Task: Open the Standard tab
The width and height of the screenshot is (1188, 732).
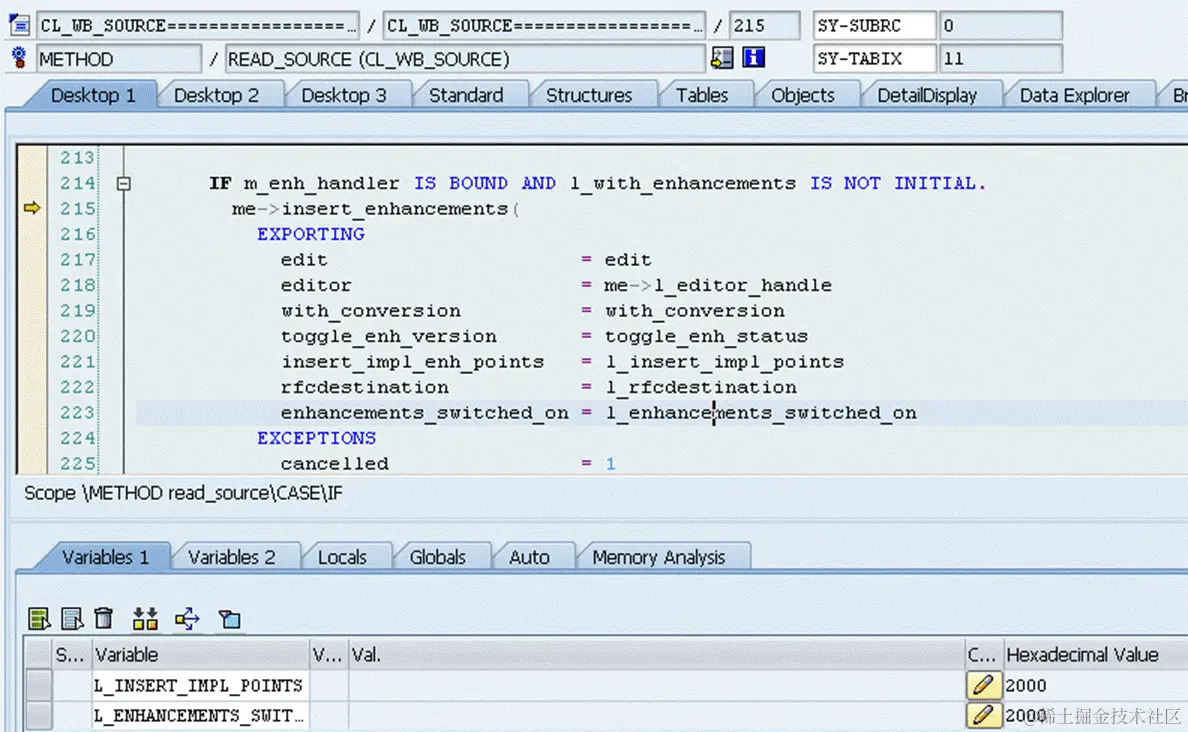Action: pyautogui.click(x=466, y=95)
